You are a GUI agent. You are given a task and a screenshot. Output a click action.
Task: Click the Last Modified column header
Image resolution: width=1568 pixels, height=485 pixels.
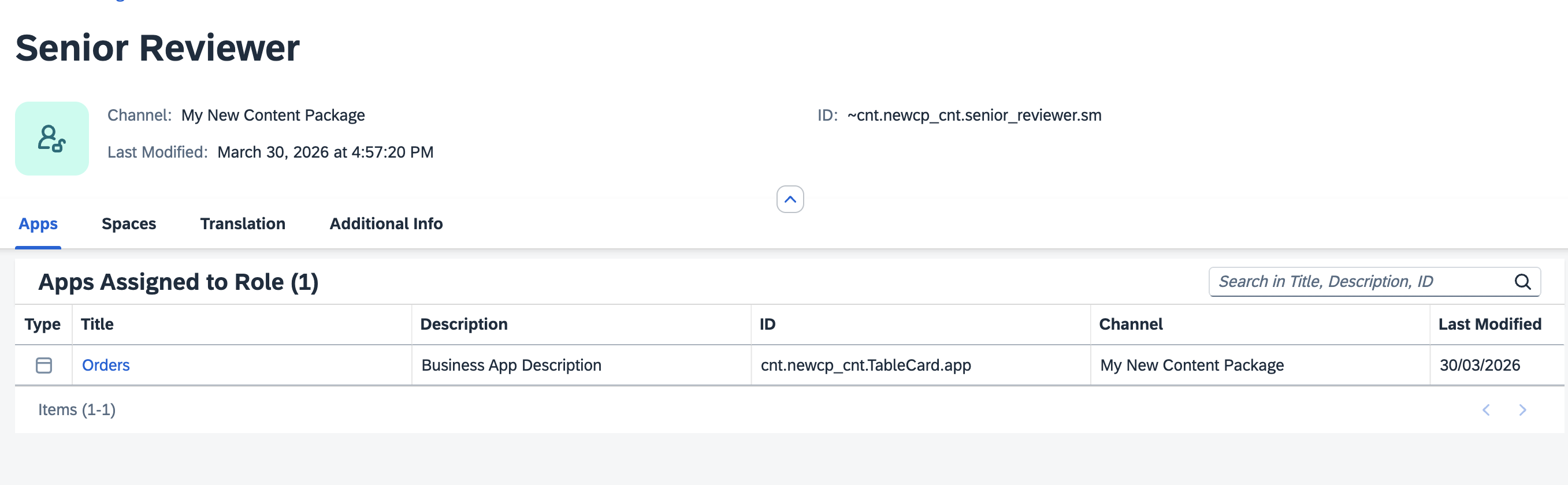(1489, 324)
